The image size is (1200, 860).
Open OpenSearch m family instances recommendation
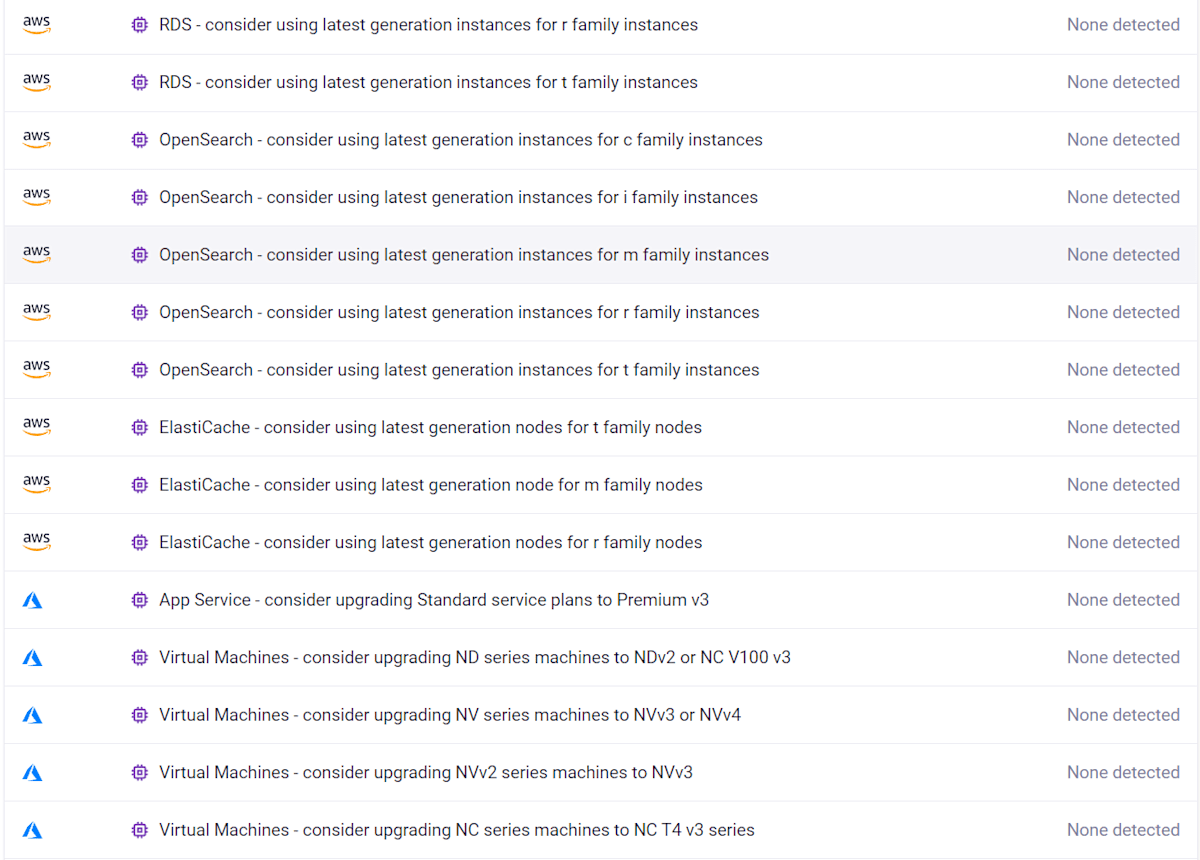[464, 255]
